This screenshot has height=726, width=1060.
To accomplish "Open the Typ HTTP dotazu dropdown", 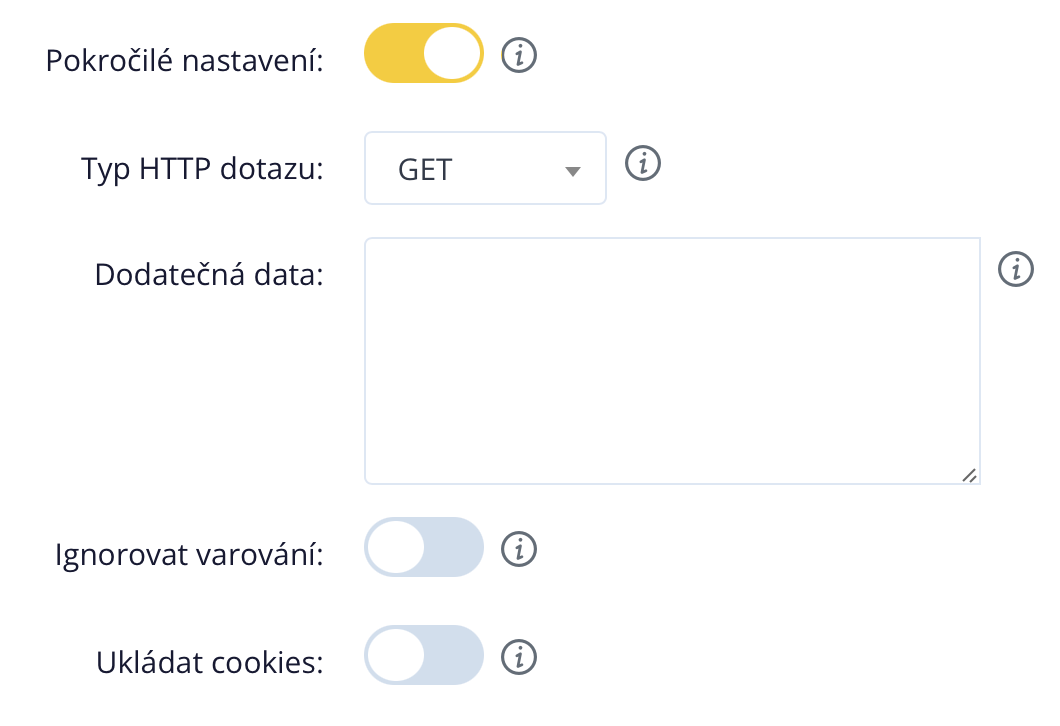I will 485,169.
